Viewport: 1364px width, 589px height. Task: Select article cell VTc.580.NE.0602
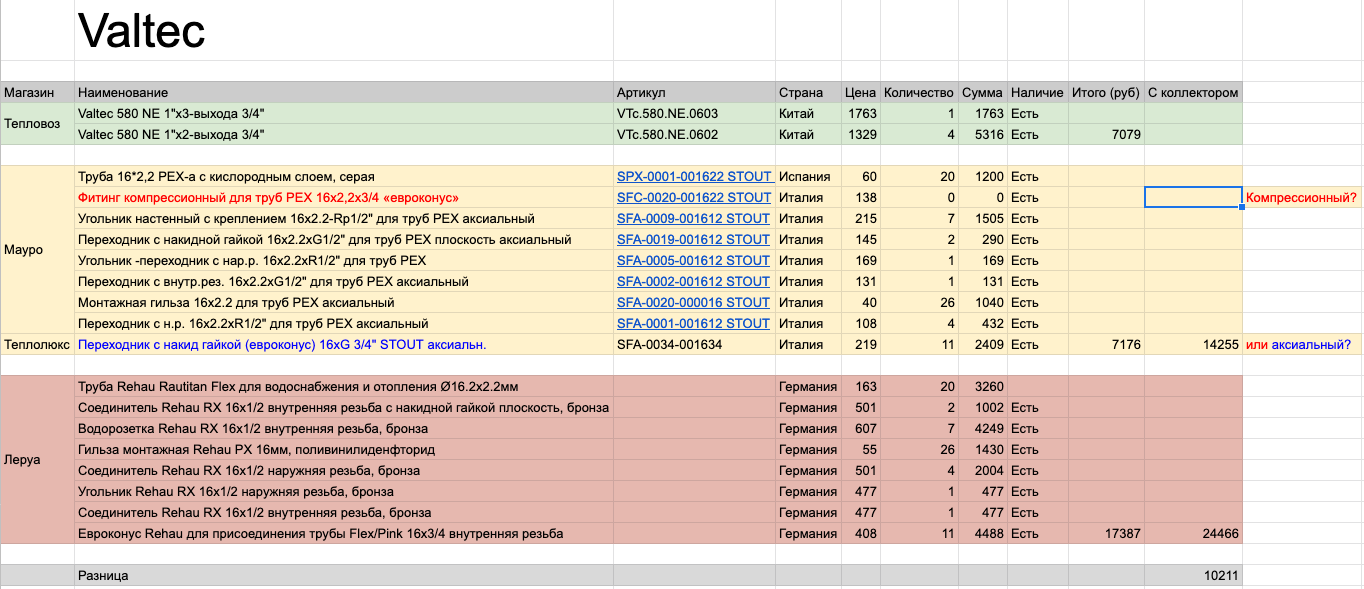click(x=694, y=134)
